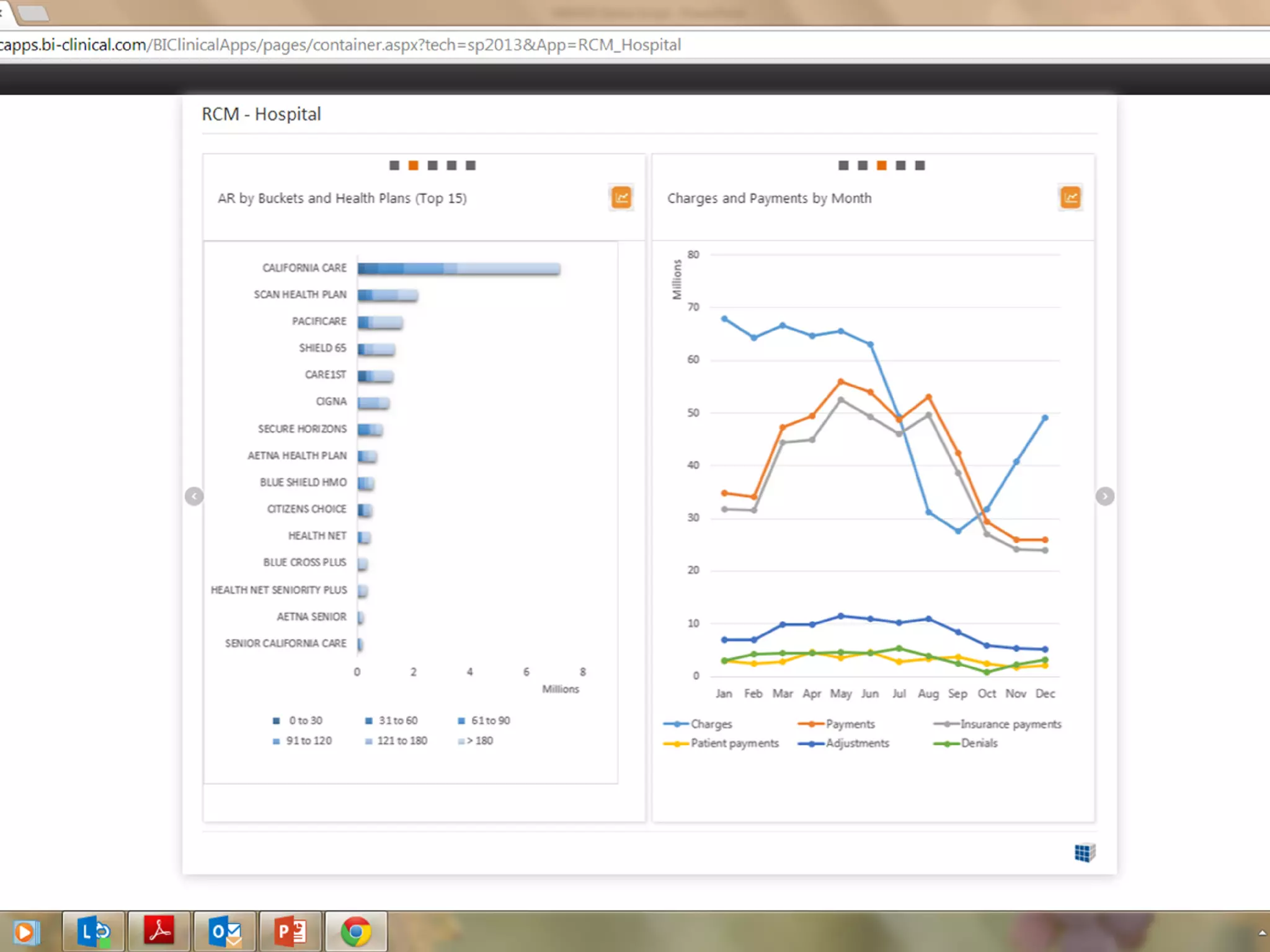Launch PowerPoint from the taskbar
1270x952 pixels.
pyautogui.click(x=291, y=932)
